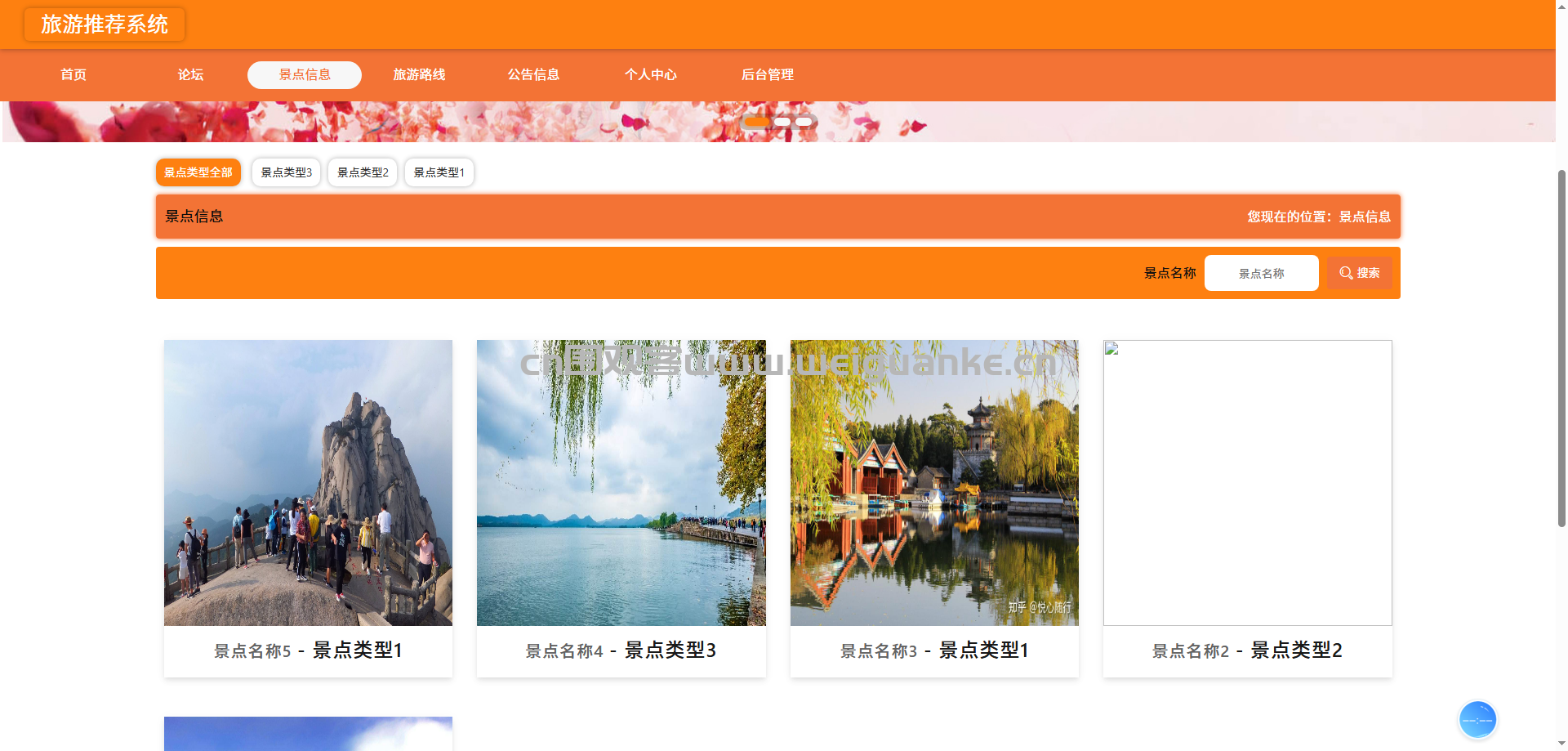Image resolution: width=1568 pixels, height=751 pixels.
Task: Select the first orange carousel indicator
Action: pyautogui.click(x=756, y=122)
